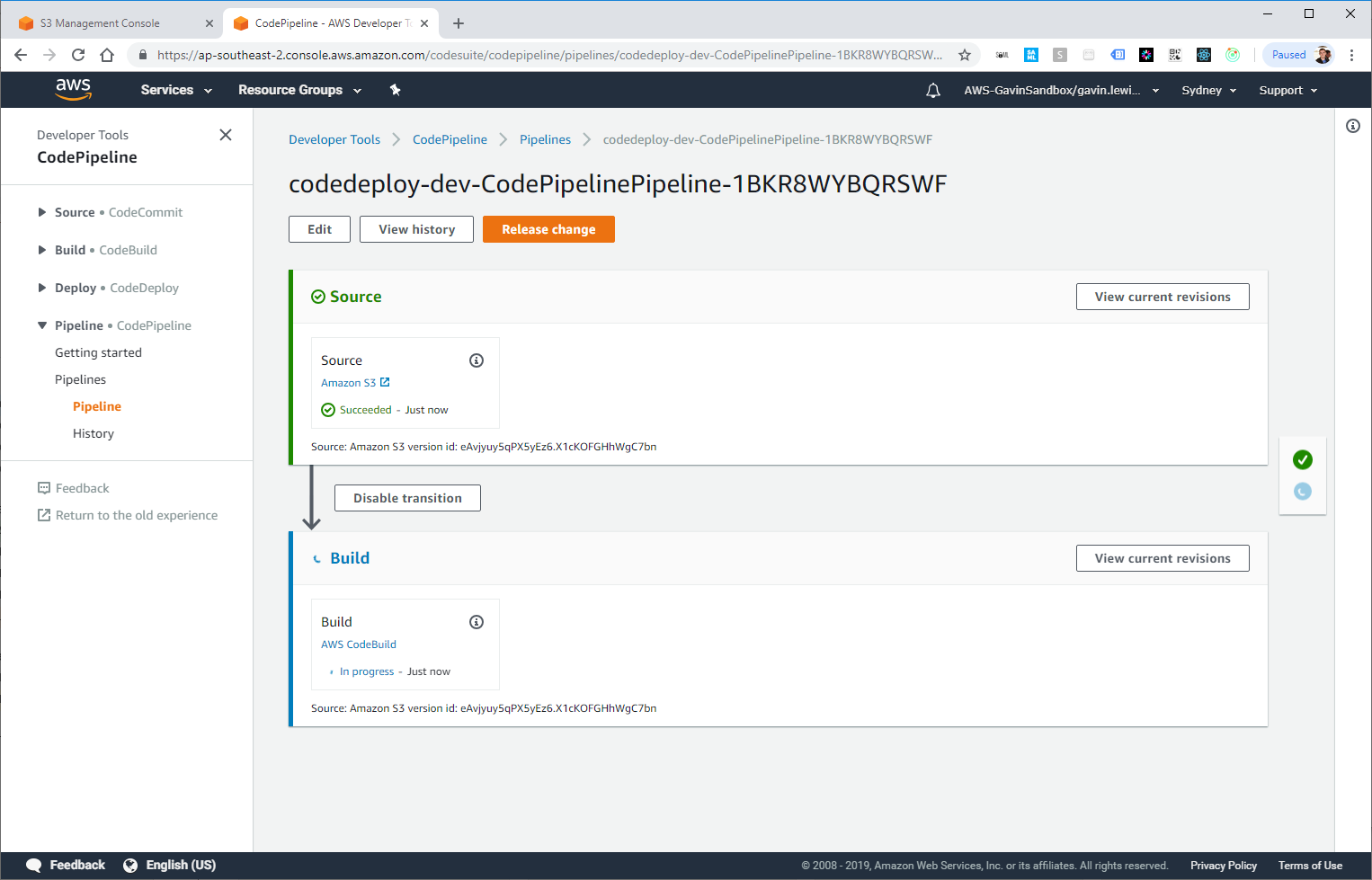Click the blue Build in-progress circle in minimap
1372x880 pixels.
pyautogui.click(x=1303, y=491)
